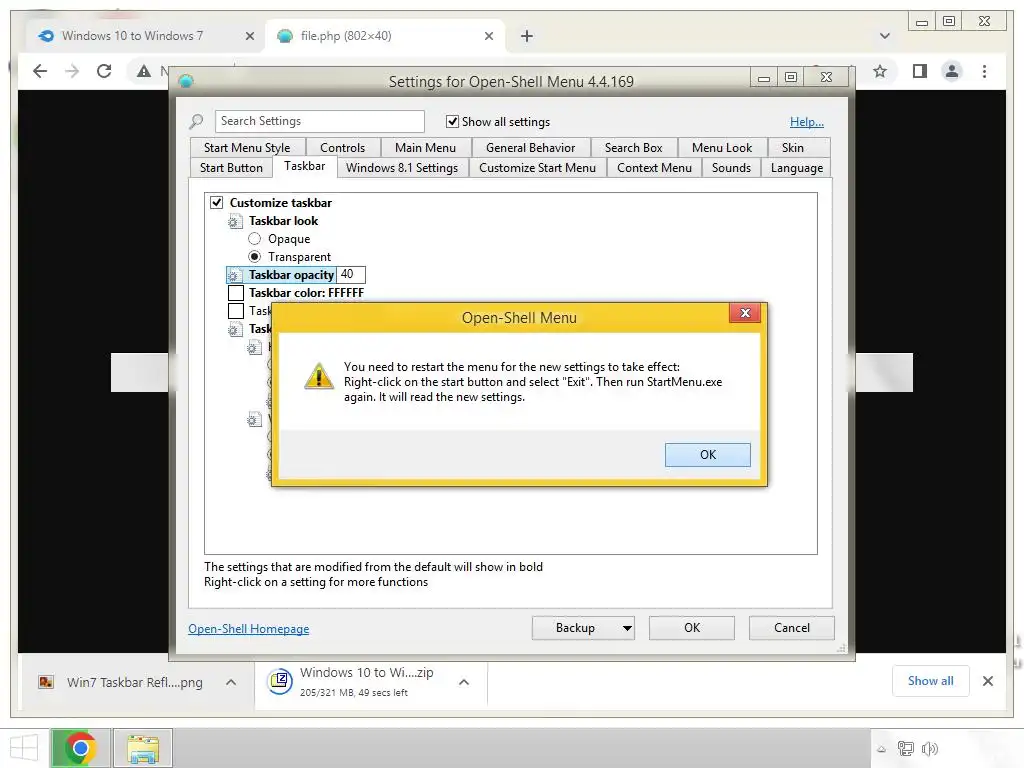Click the network icon in system tray
Viewport: 1024px width, 768px height.
[905, 748]
